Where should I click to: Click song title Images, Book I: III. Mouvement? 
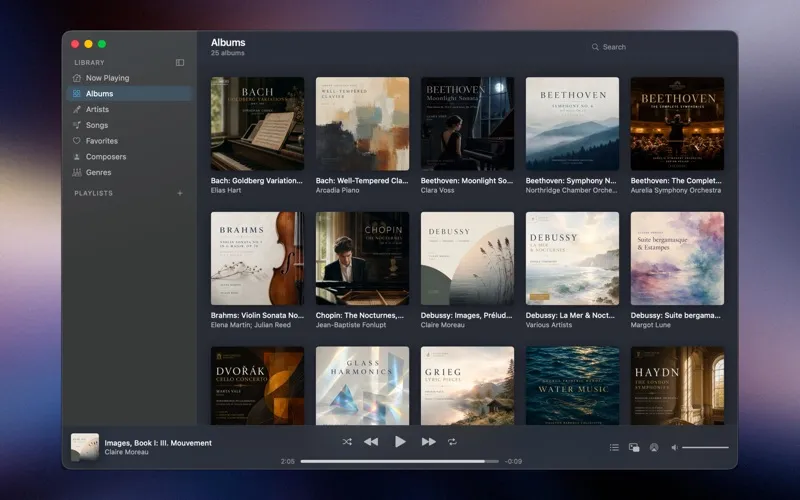click(x=158, y=443)
